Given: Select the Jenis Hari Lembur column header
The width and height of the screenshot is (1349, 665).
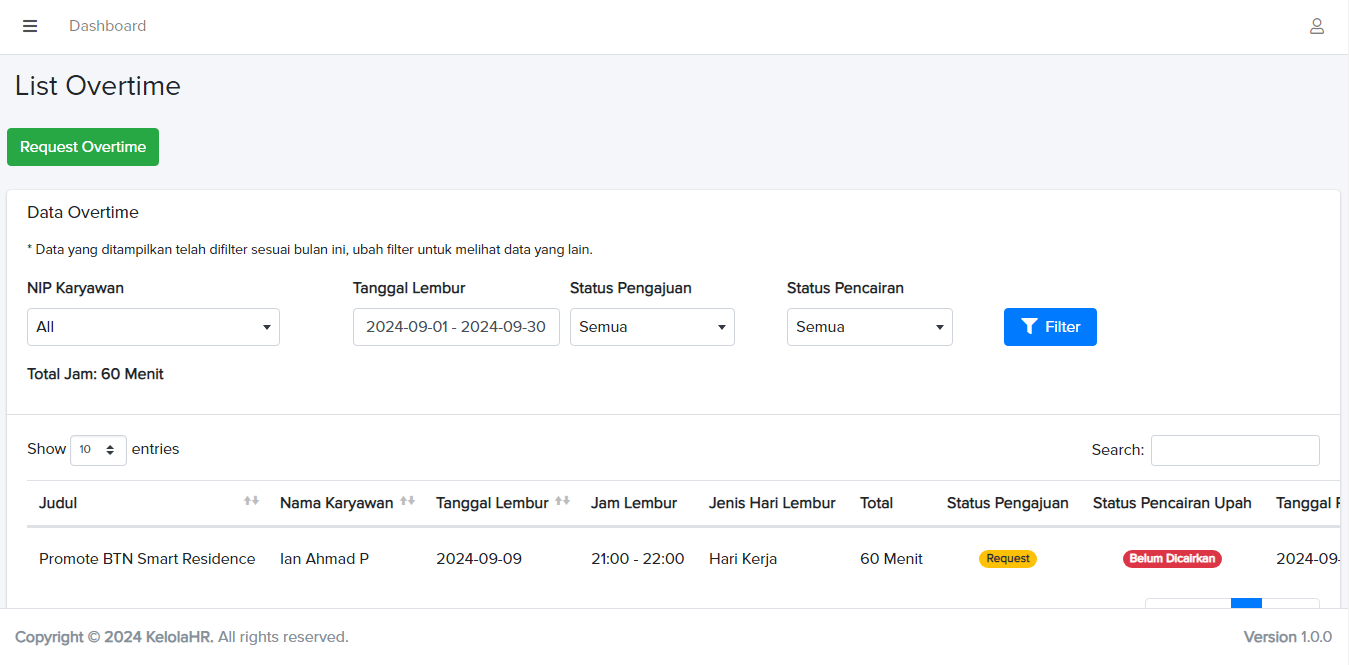Looking at the screenshot, I should 772,503.
